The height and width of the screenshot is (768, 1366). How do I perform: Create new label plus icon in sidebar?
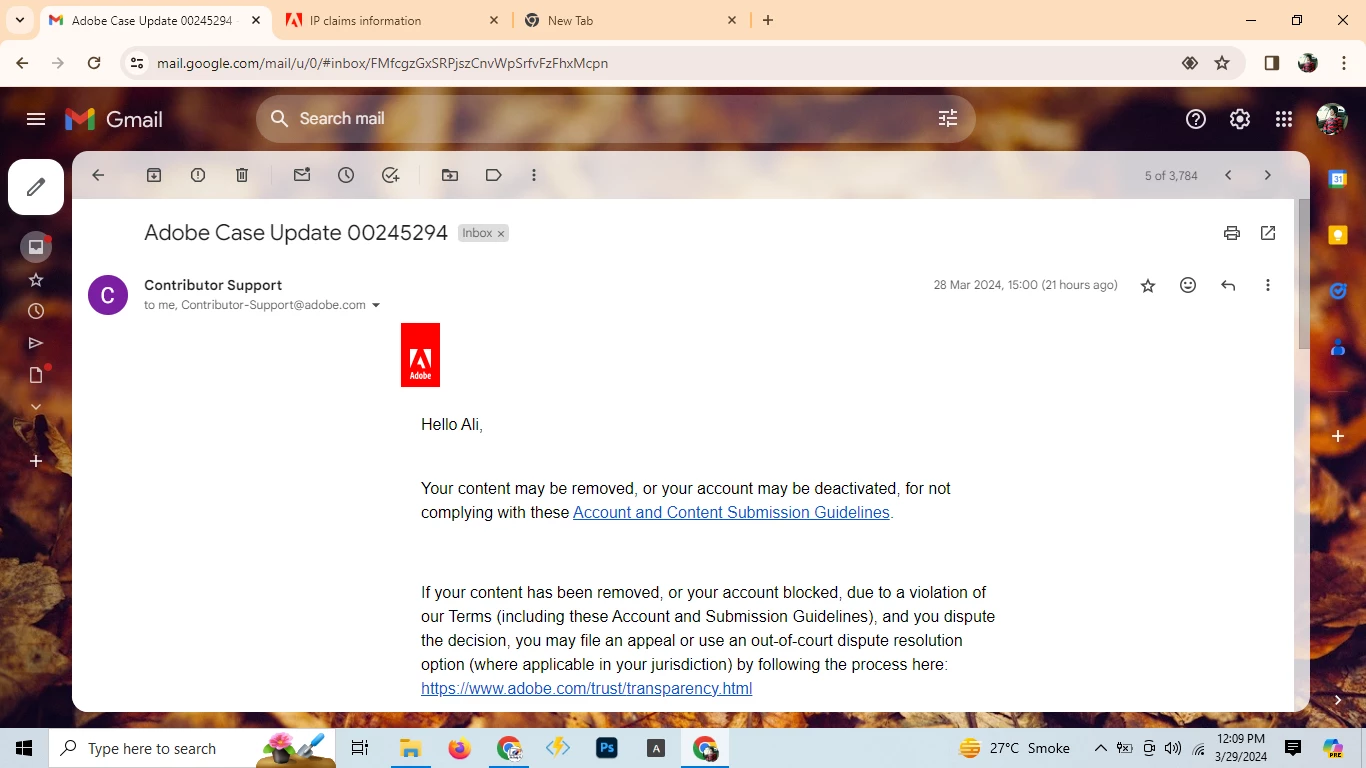(36, 461)
